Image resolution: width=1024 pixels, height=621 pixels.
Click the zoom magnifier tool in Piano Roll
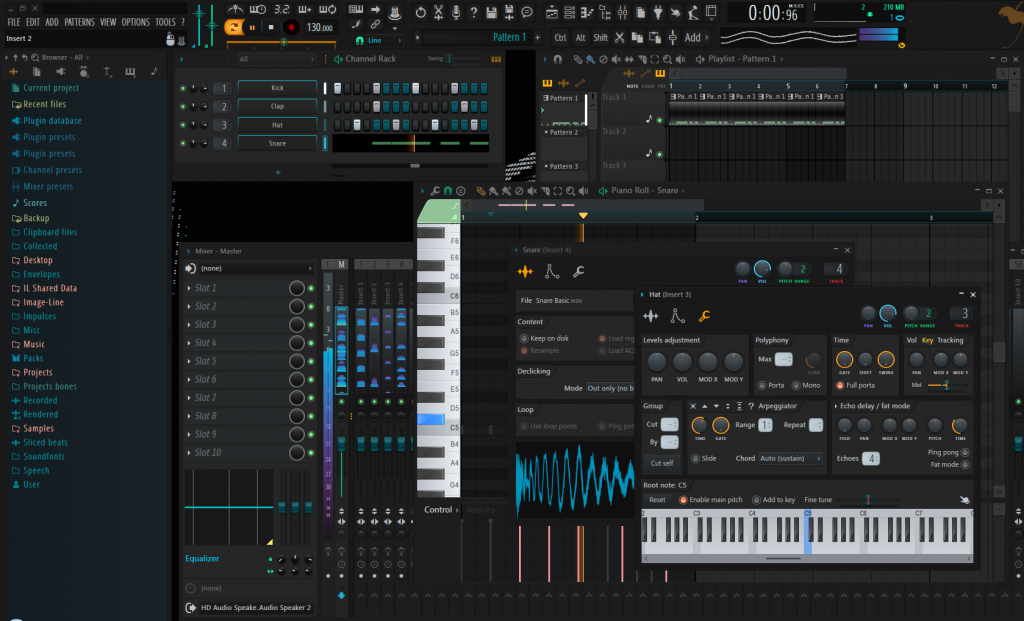571,190
